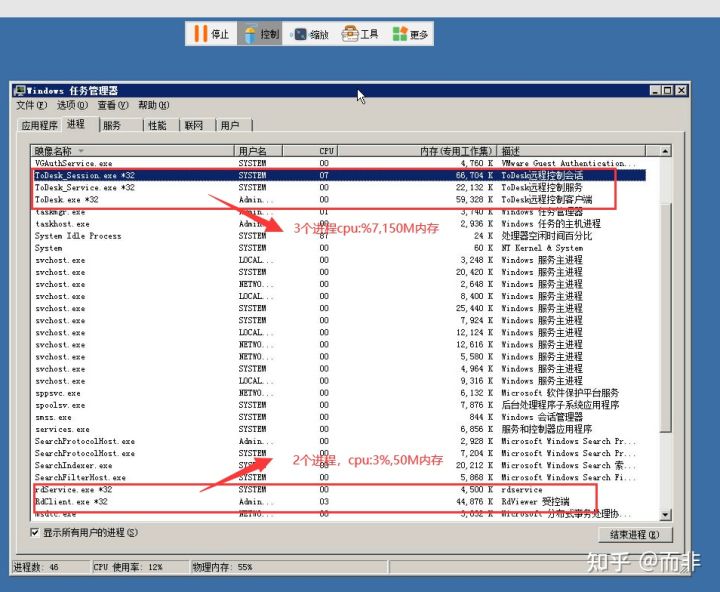This screenshot has height=592, width=720.
Task: Click the Stop (停止) pause icon
Action: point(200,34)
